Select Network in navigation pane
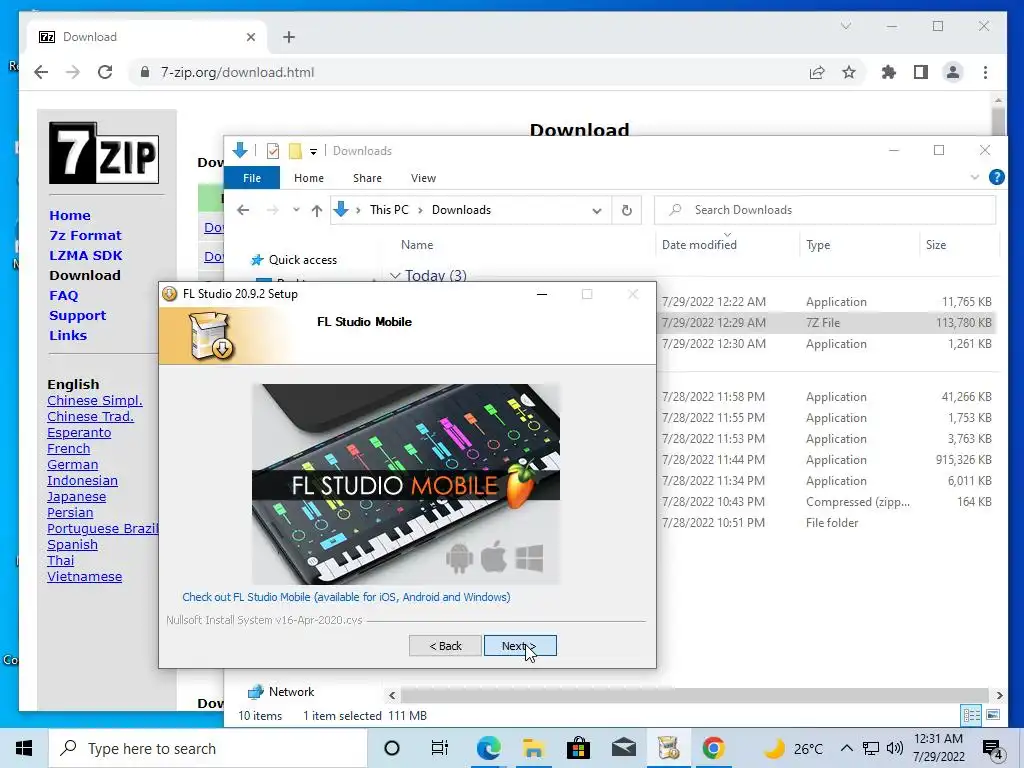 pos(291,692)
